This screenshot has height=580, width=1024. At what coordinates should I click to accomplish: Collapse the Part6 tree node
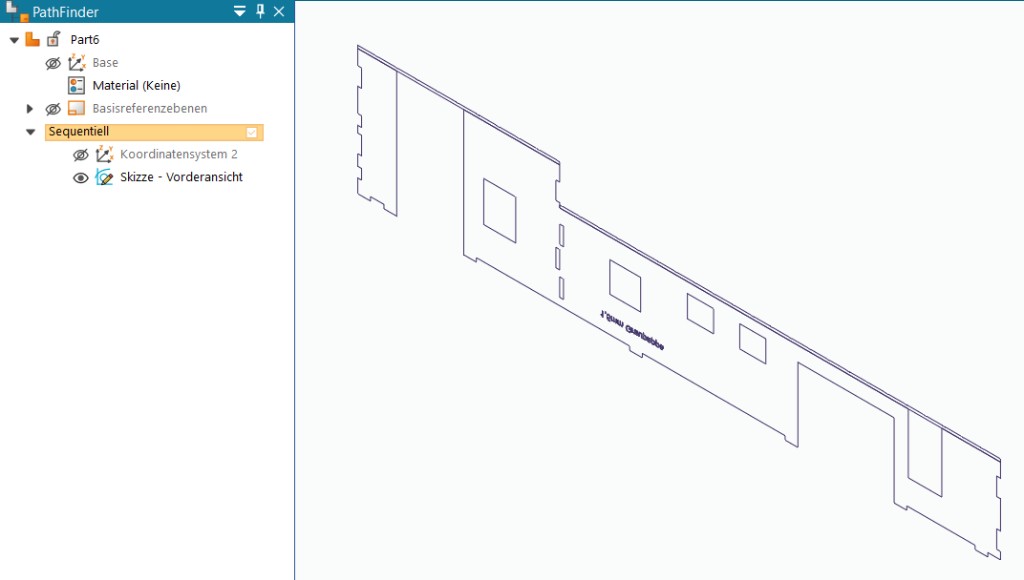pos(14,40)
